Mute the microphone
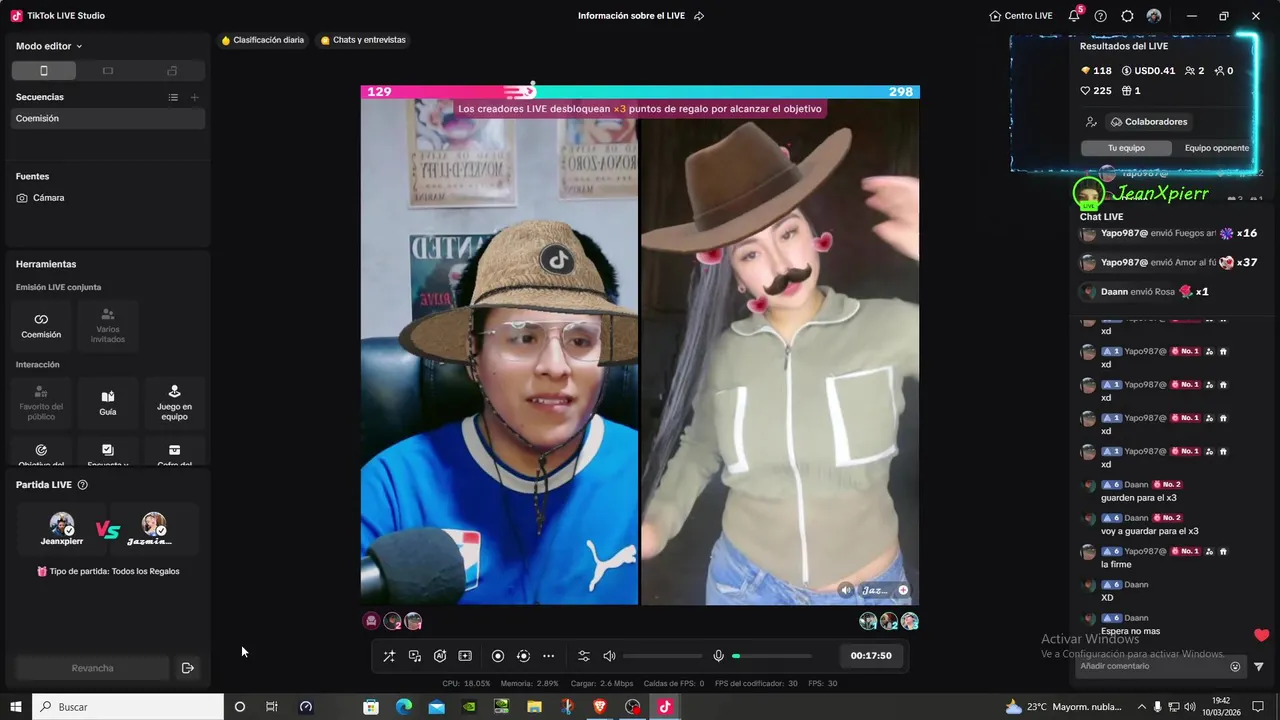This screenshot has height=720, width=1280. click(x=718, y=656)
